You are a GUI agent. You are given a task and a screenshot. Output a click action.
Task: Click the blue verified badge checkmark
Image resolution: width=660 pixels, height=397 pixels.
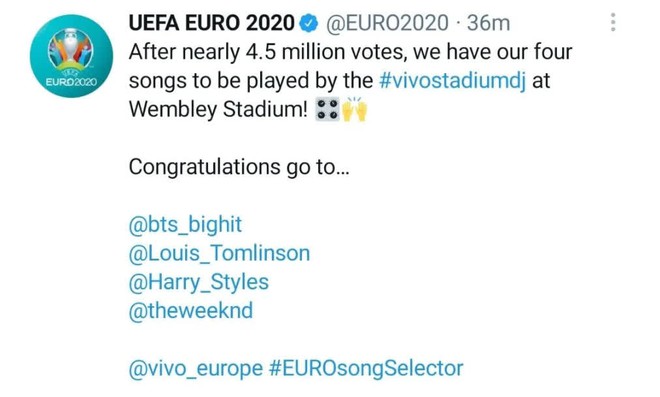click(309, 23)
